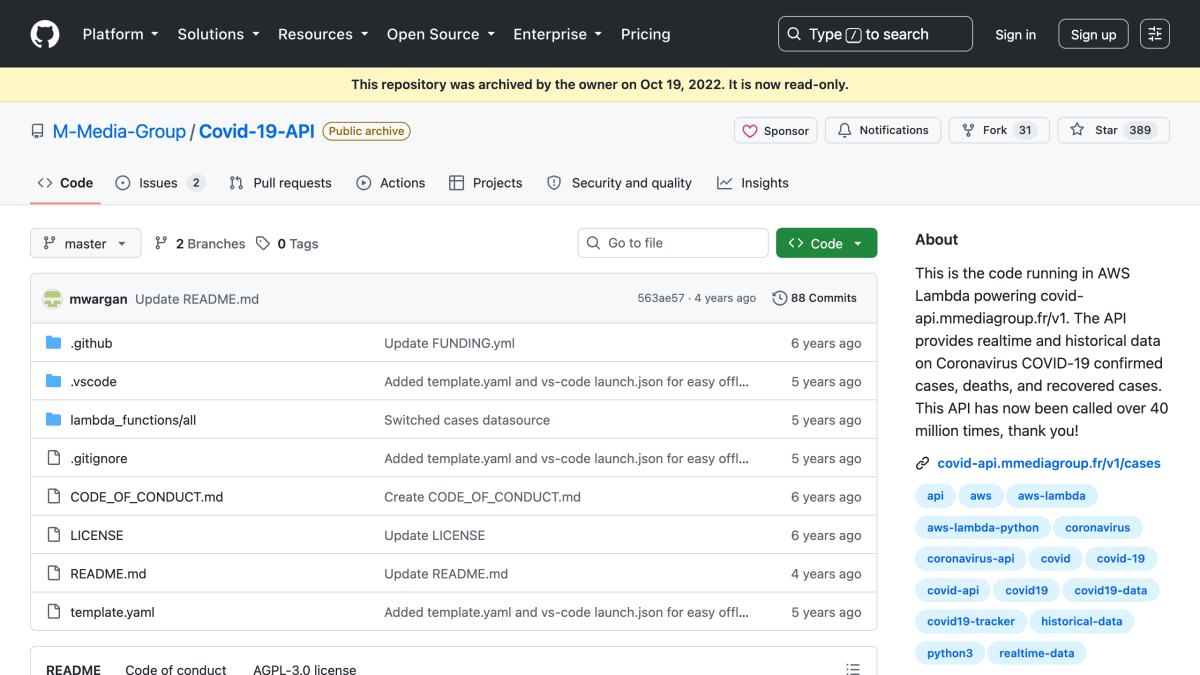The image size is (1200, 675).
Task: Click the README.md file icon
Action: 54,573
